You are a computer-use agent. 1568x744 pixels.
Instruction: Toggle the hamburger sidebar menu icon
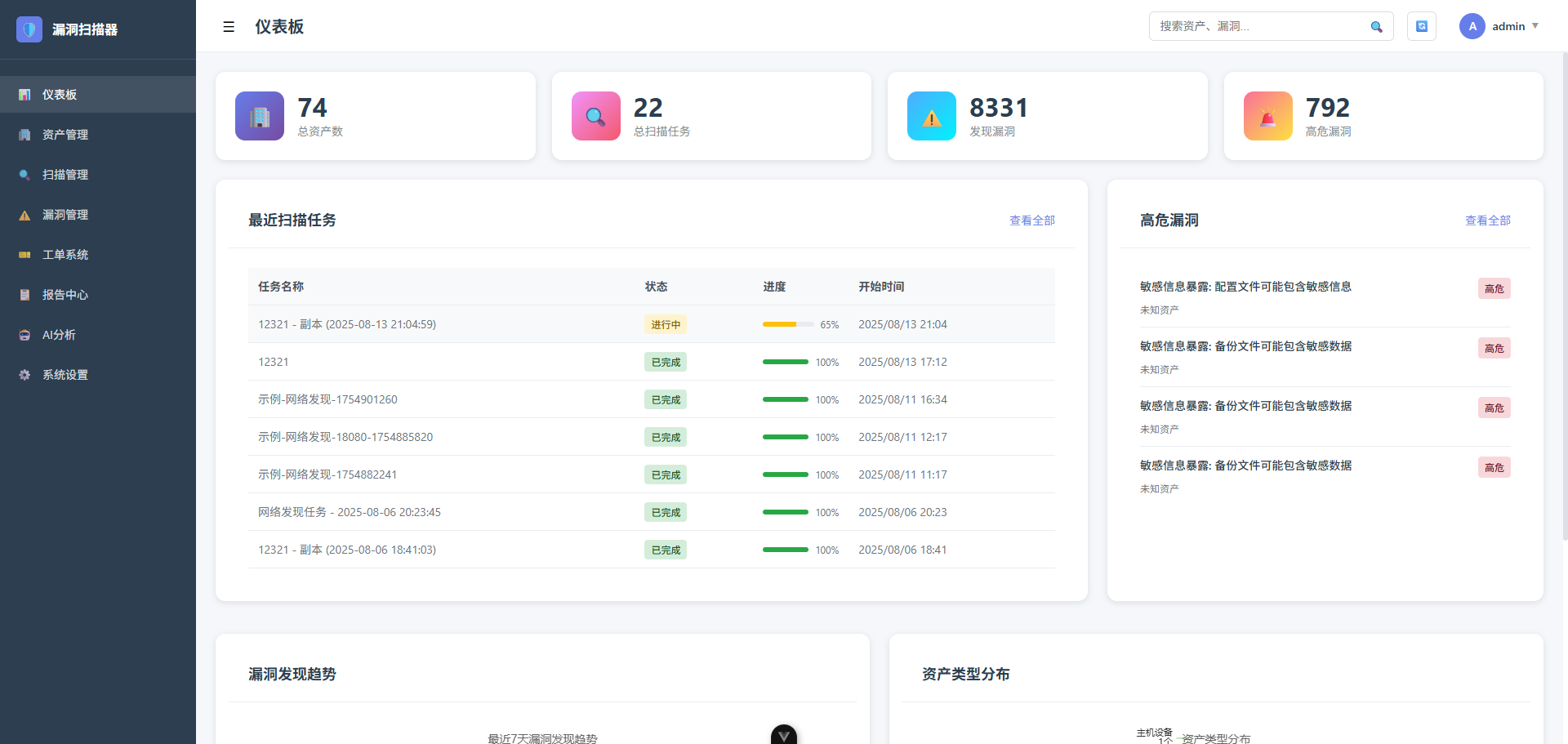[x=229, y=27]
